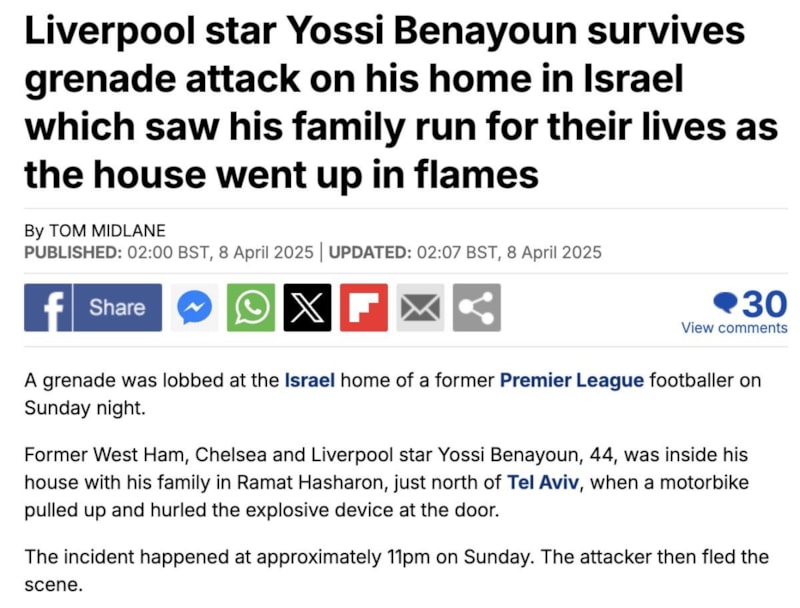The width and height of the screenshot is (800, 608).
Task: Share the article on Flipboard
Action: click(363, 307)
